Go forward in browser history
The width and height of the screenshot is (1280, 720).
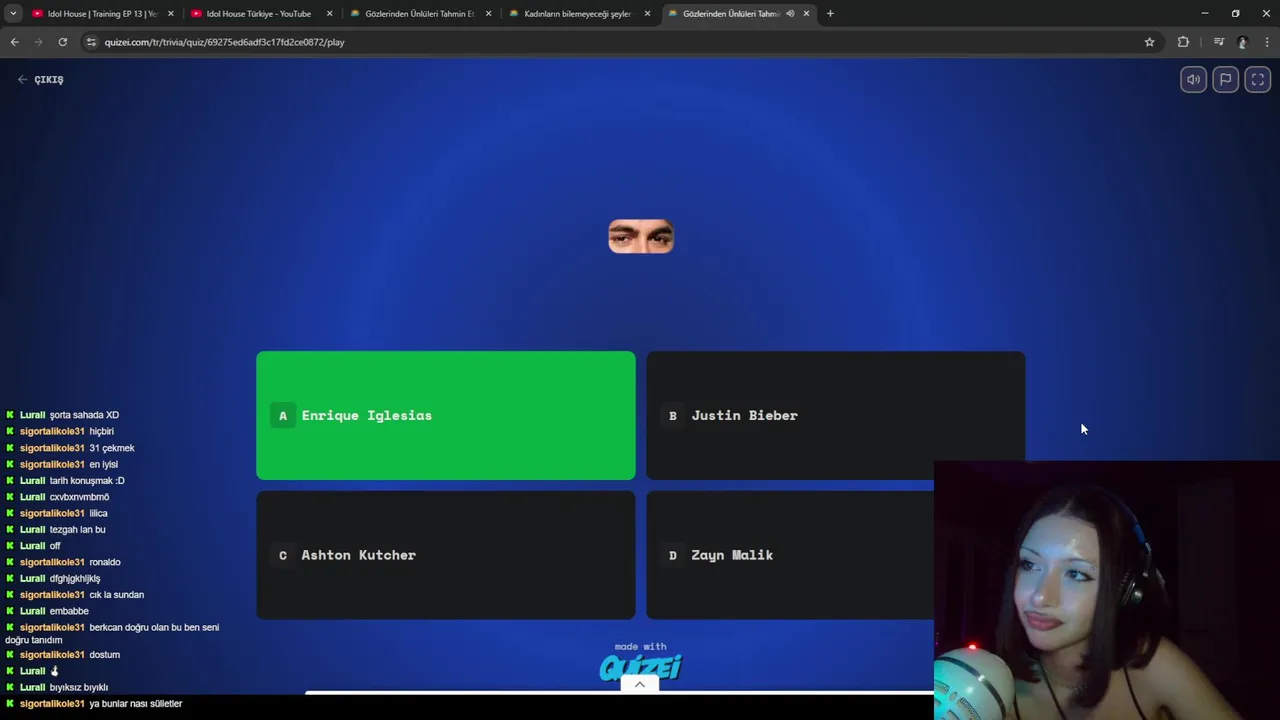click(38, 42)
